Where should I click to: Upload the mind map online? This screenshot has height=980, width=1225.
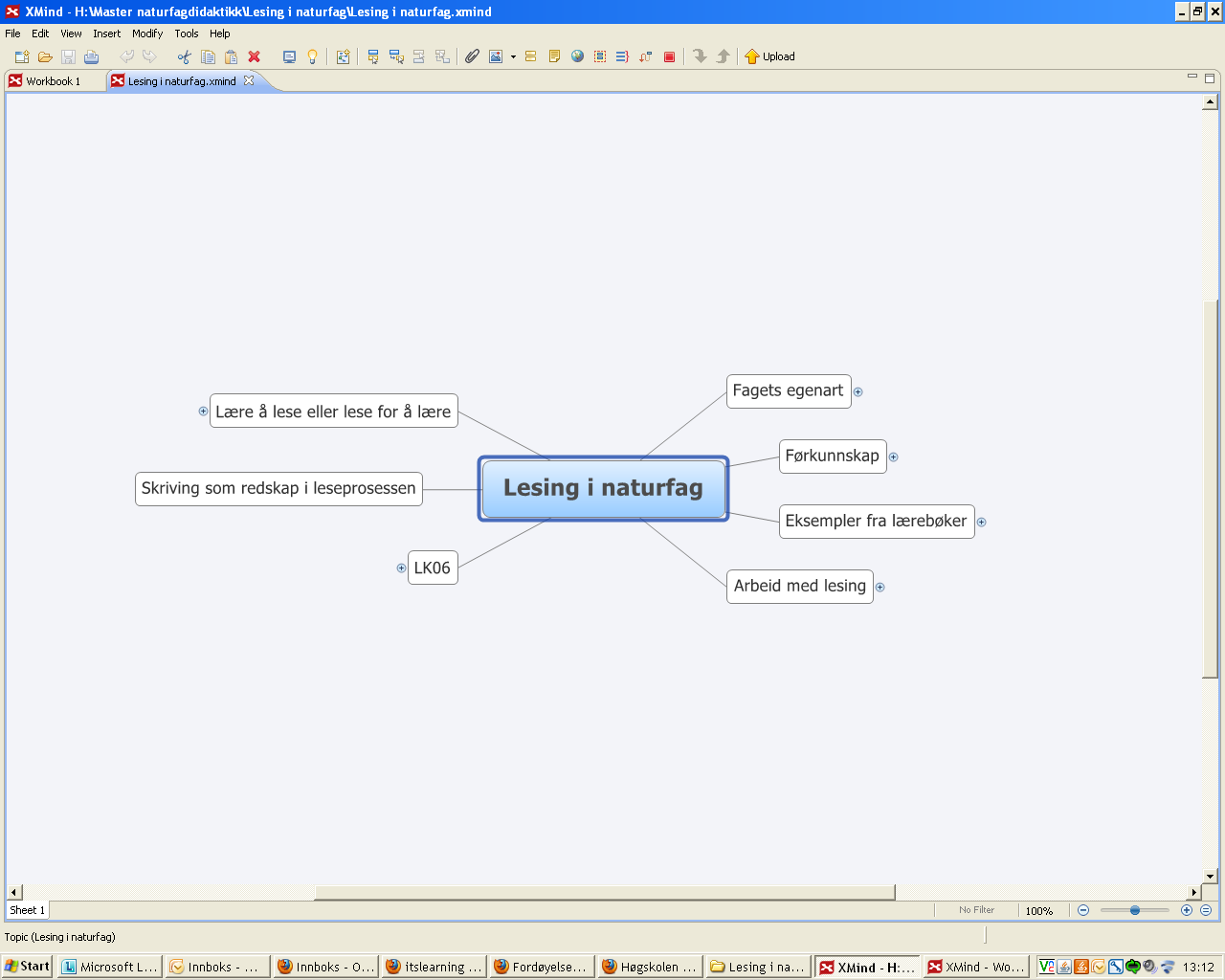click(769, 56)
